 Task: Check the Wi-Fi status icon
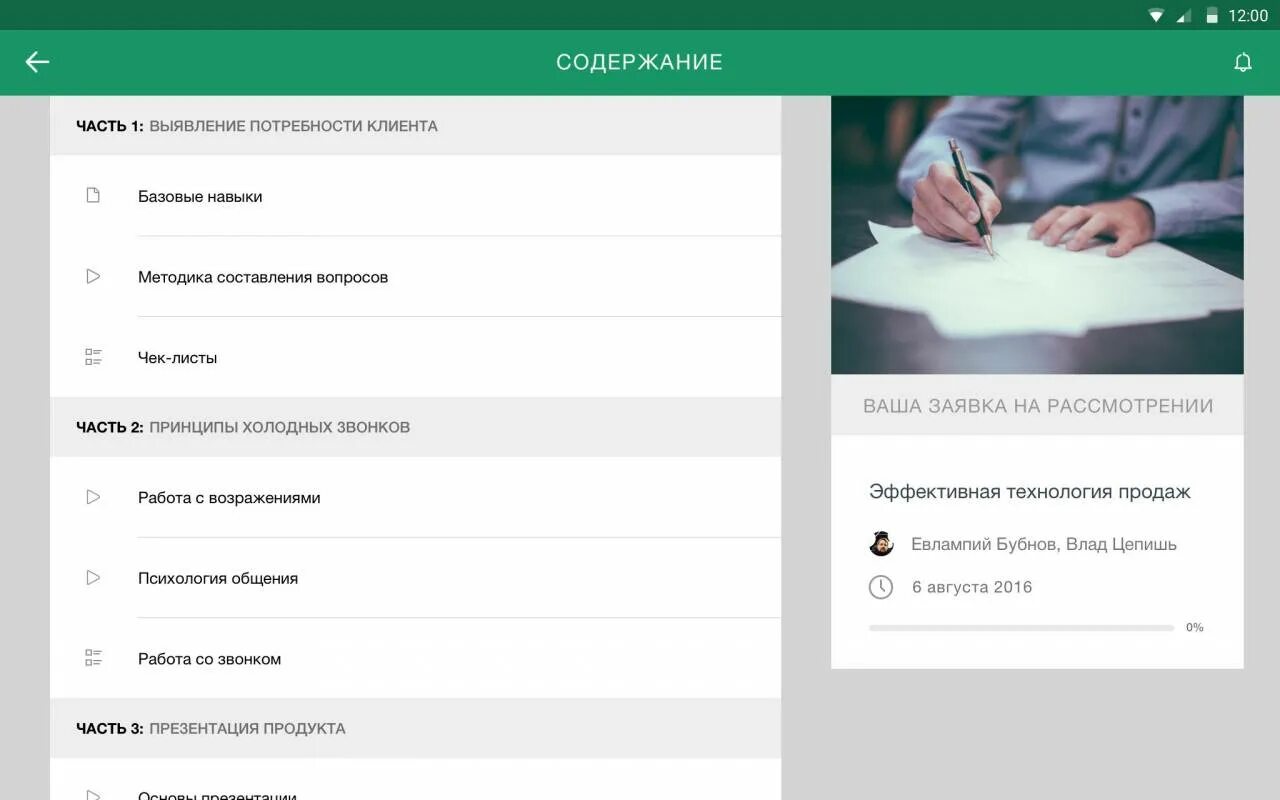[x=1156, y=15]
